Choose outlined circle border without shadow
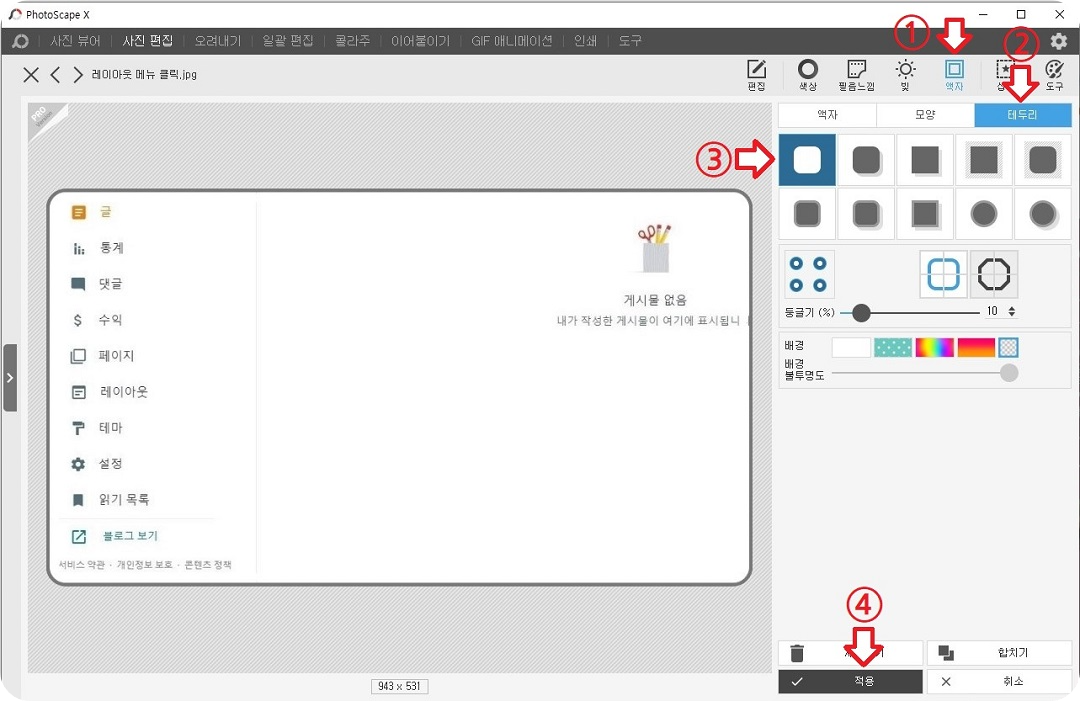 984,213
